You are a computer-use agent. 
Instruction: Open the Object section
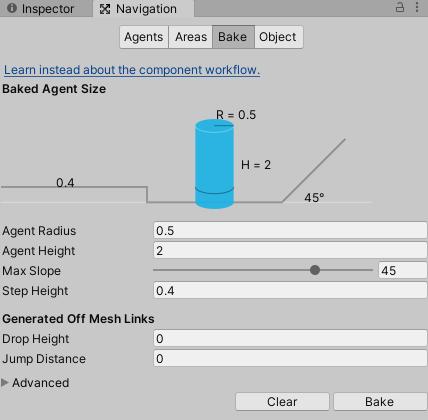pyautogui.click(x=279, y=37)
